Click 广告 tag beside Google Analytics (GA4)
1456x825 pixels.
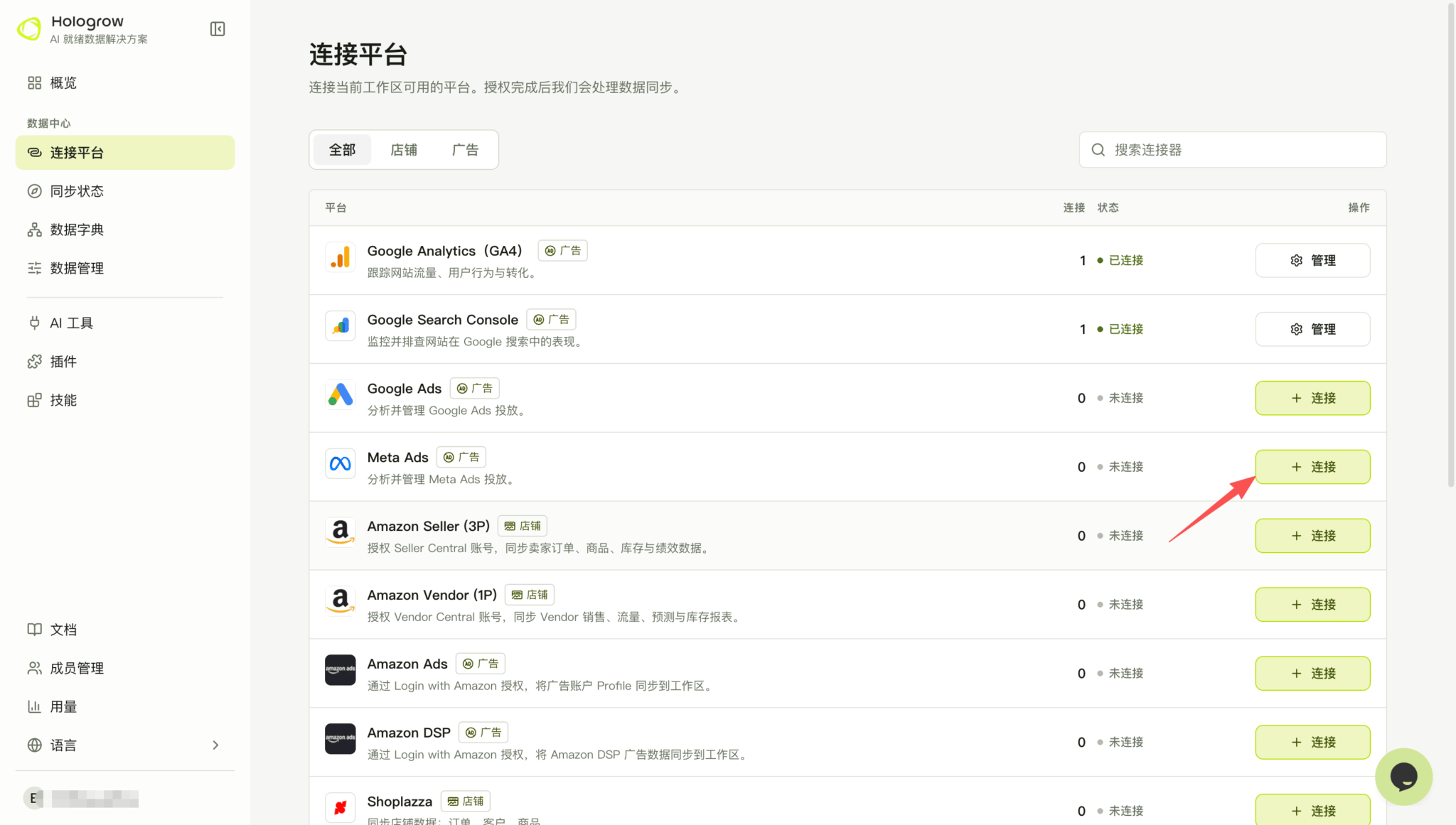pyautogui.click(x=562, y=251)
